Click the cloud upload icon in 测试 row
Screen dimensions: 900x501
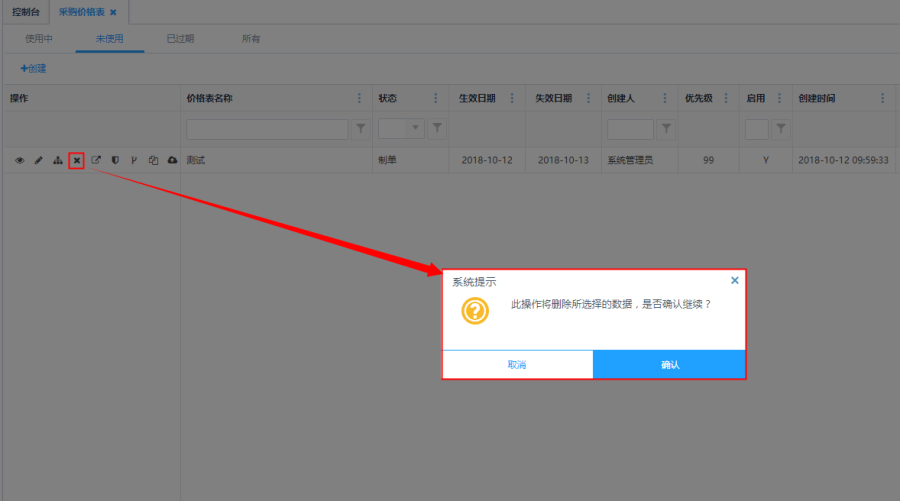point(172,160)
